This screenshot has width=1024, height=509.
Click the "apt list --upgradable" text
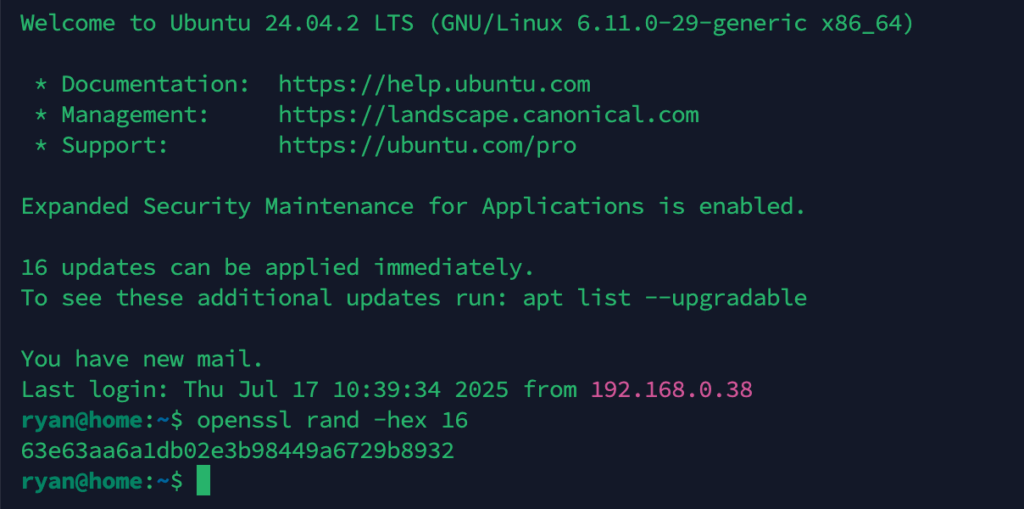(x=665, y=299)
